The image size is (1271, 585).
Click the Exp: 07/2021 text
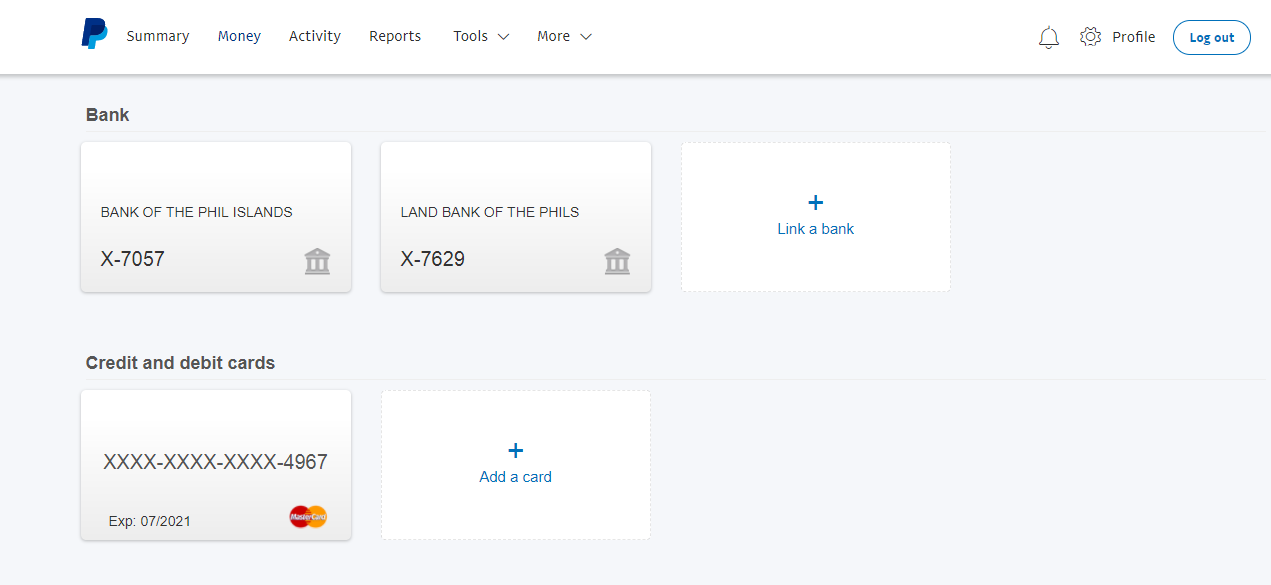pyautogui.click(x=150, y=521)
